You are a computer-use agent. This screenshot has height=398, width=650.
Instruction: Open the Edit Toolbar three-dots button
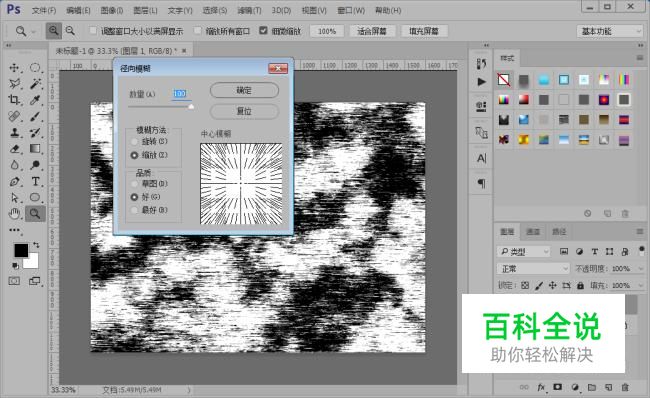[15, 230]
